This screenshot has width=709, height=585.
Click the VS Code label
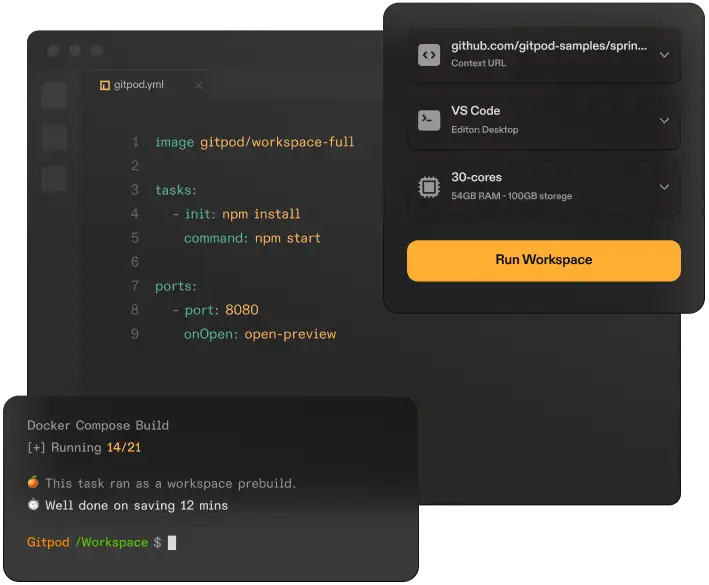[x=475, y=111]
